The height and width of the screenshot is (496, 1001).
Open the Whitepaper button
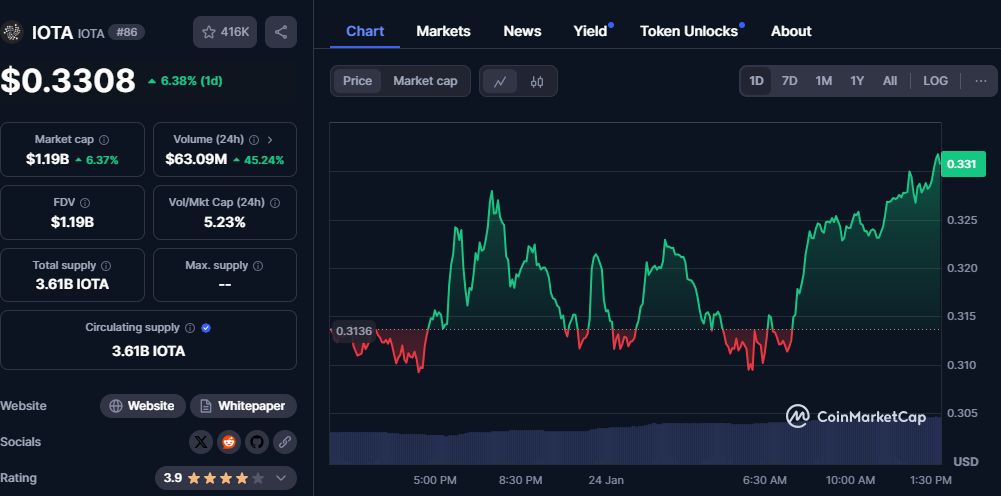click(x=243, y=406)
